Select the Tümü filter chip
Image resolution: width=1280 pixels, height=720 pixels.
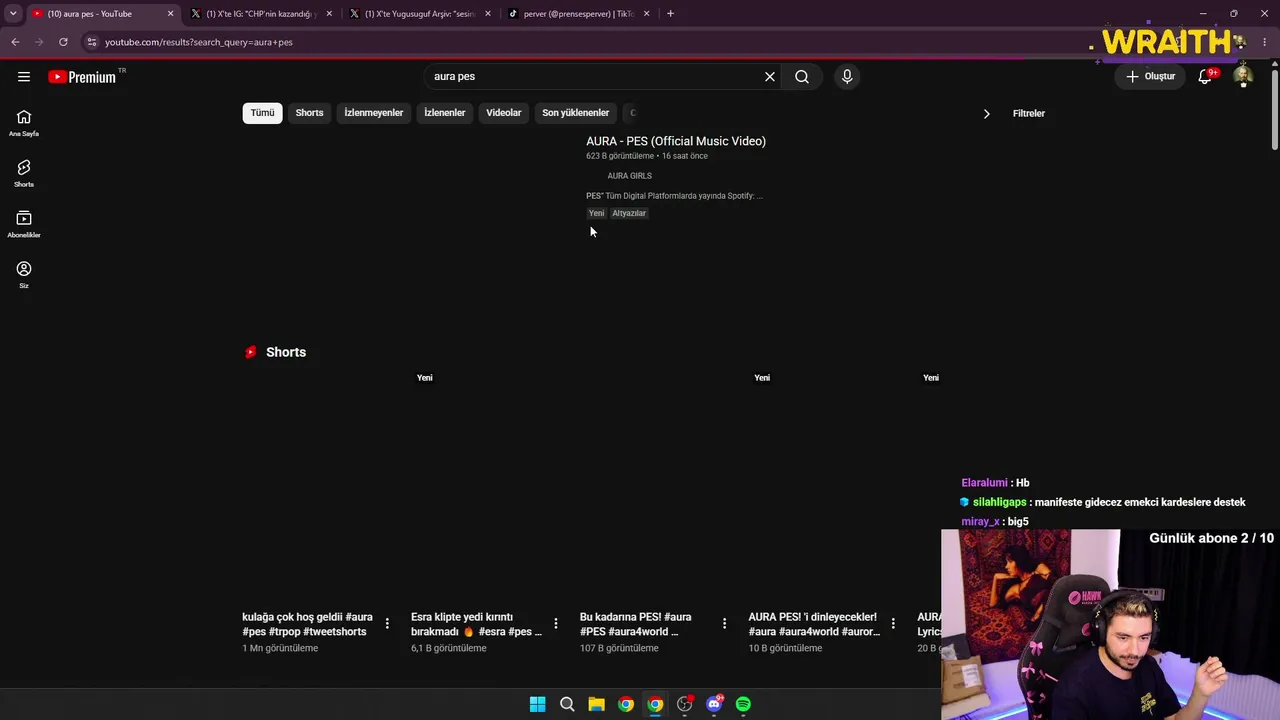tap(262, 113)
